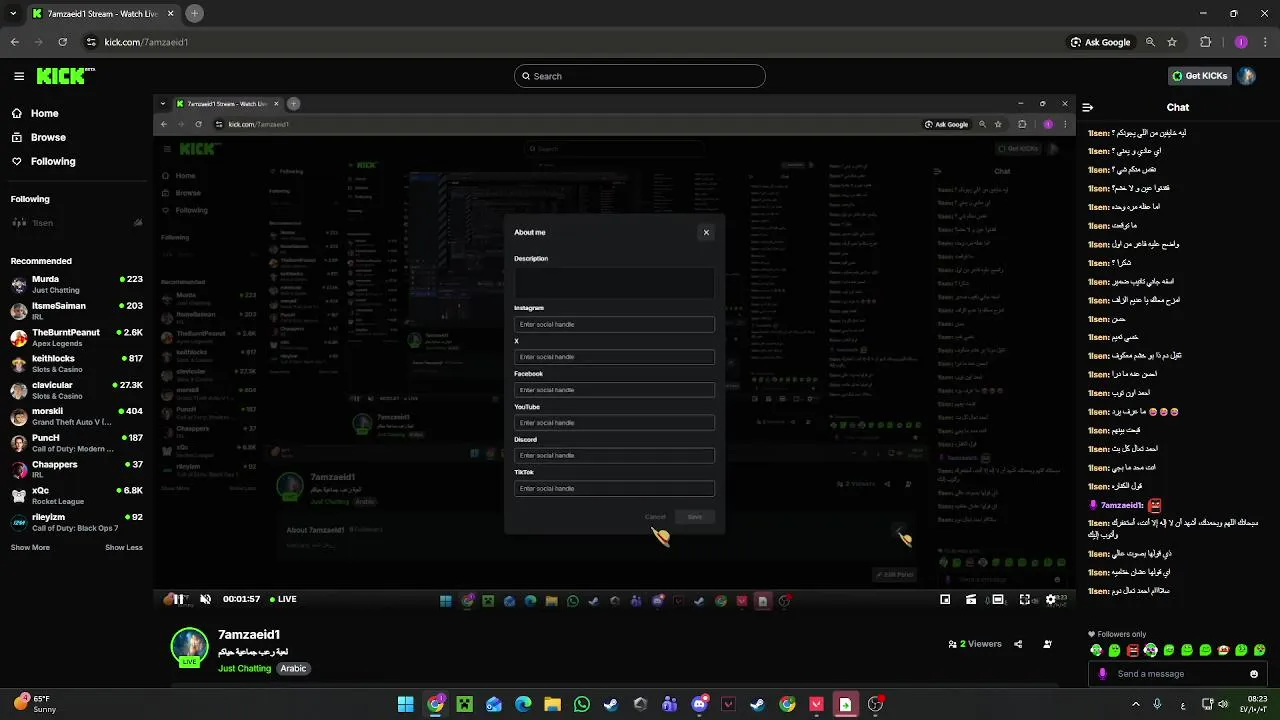Click the Followers only chat notice
Viewport: 1280px width, 720px height.
click(x=1117, y=634)
